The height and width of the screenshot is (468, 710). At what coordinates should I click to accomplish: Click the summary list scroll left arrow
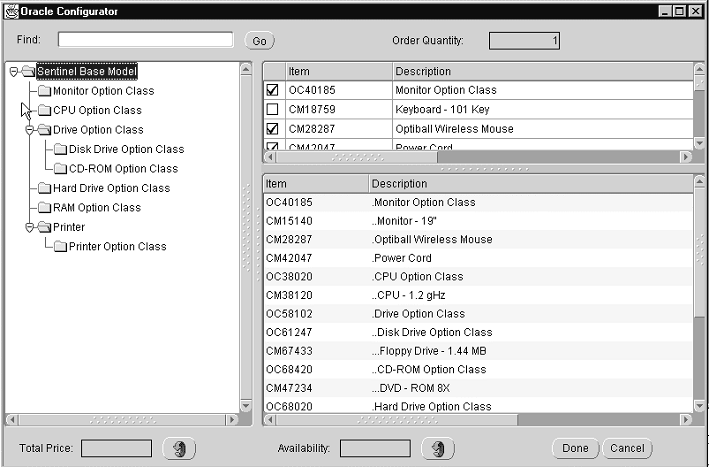point(270,420)
